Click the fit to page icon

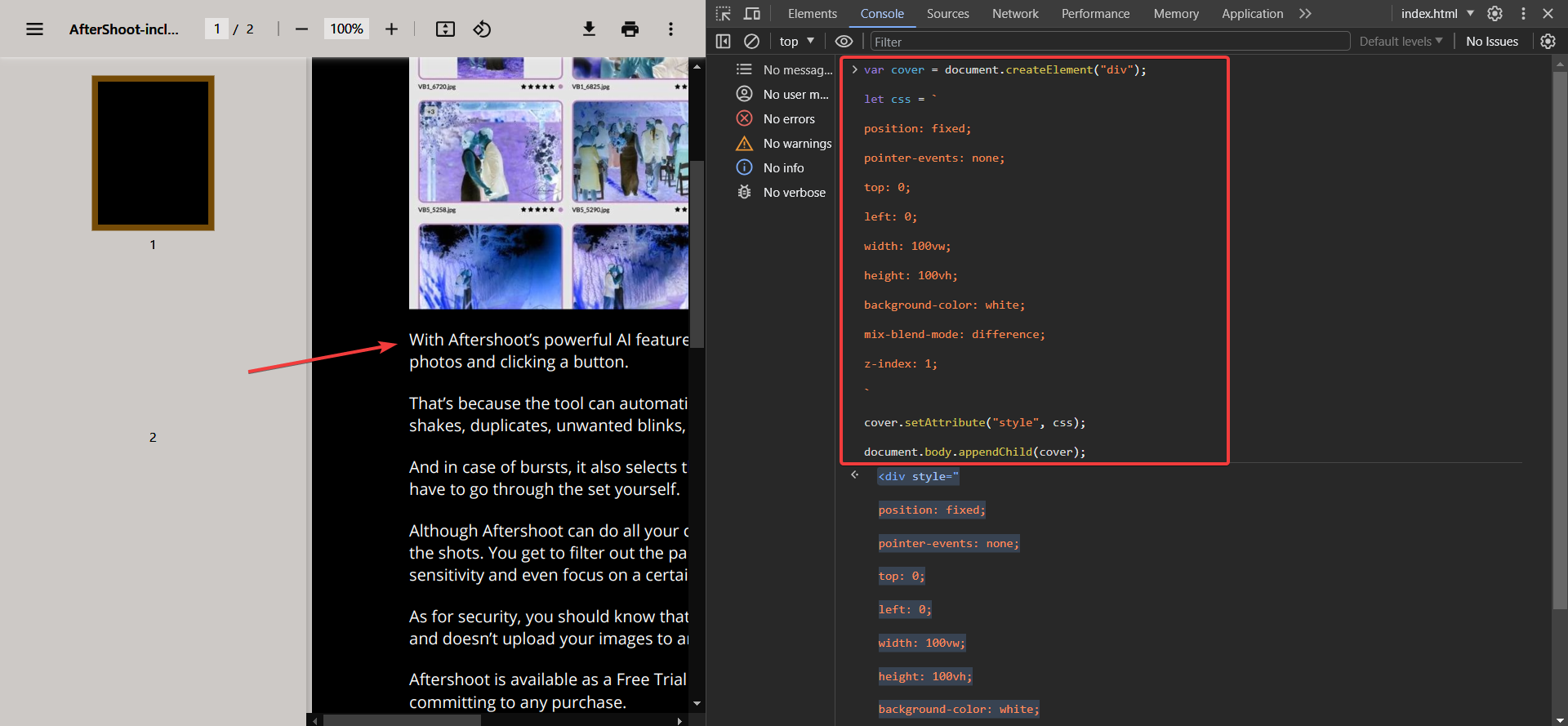pyautogui.click(x=445, y=29)
